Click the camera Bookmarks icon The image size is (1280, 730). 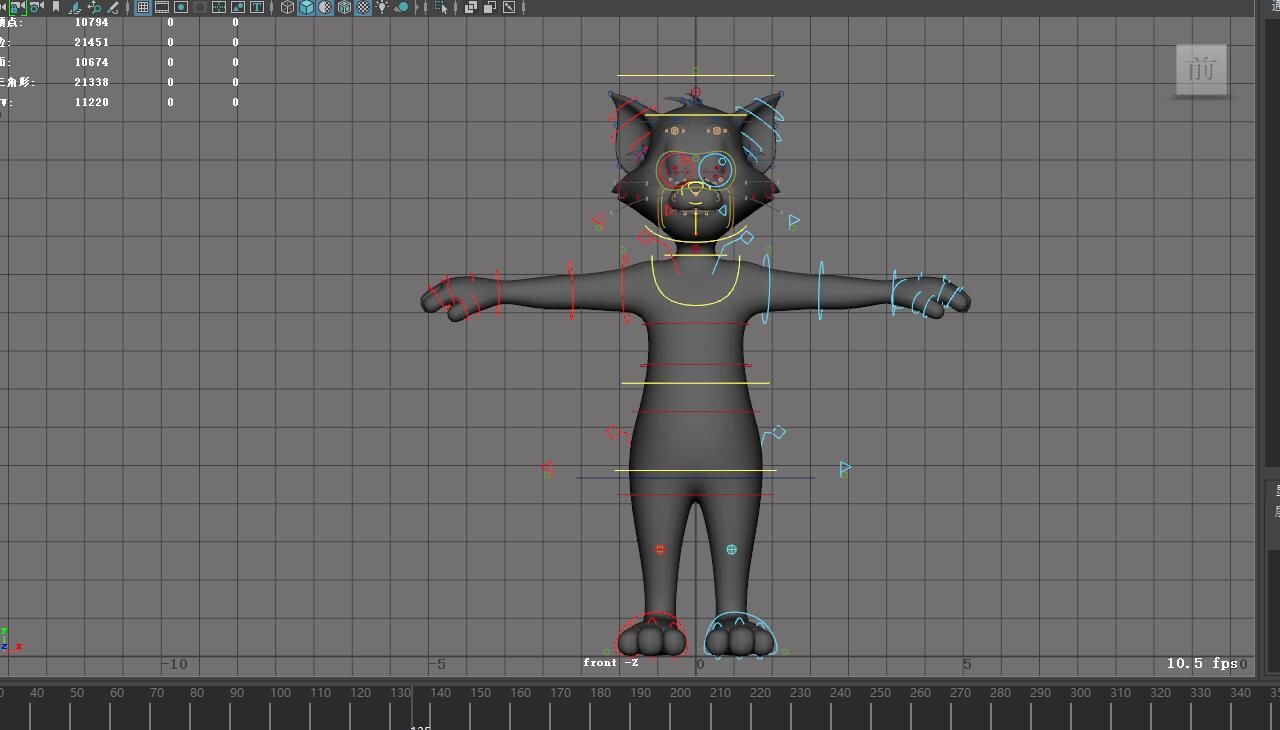click(x=56, y=7)
